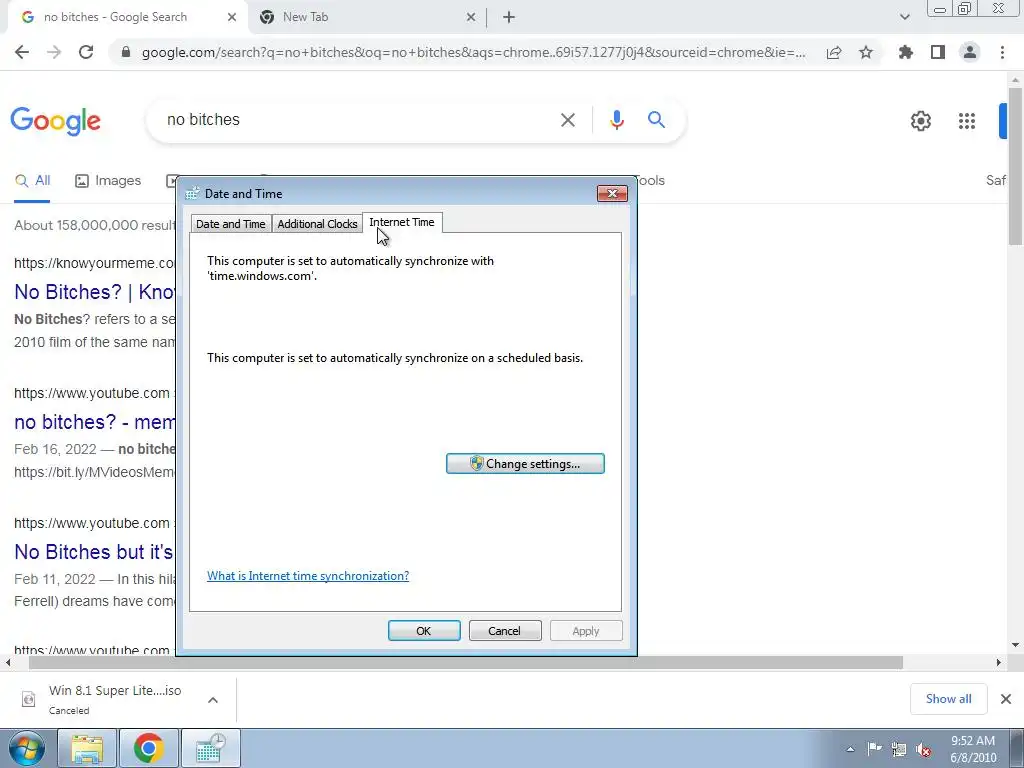1024x768 pixels.
Task: Click the Google logo
Action: pyautogui.click(x=56, y=121)
